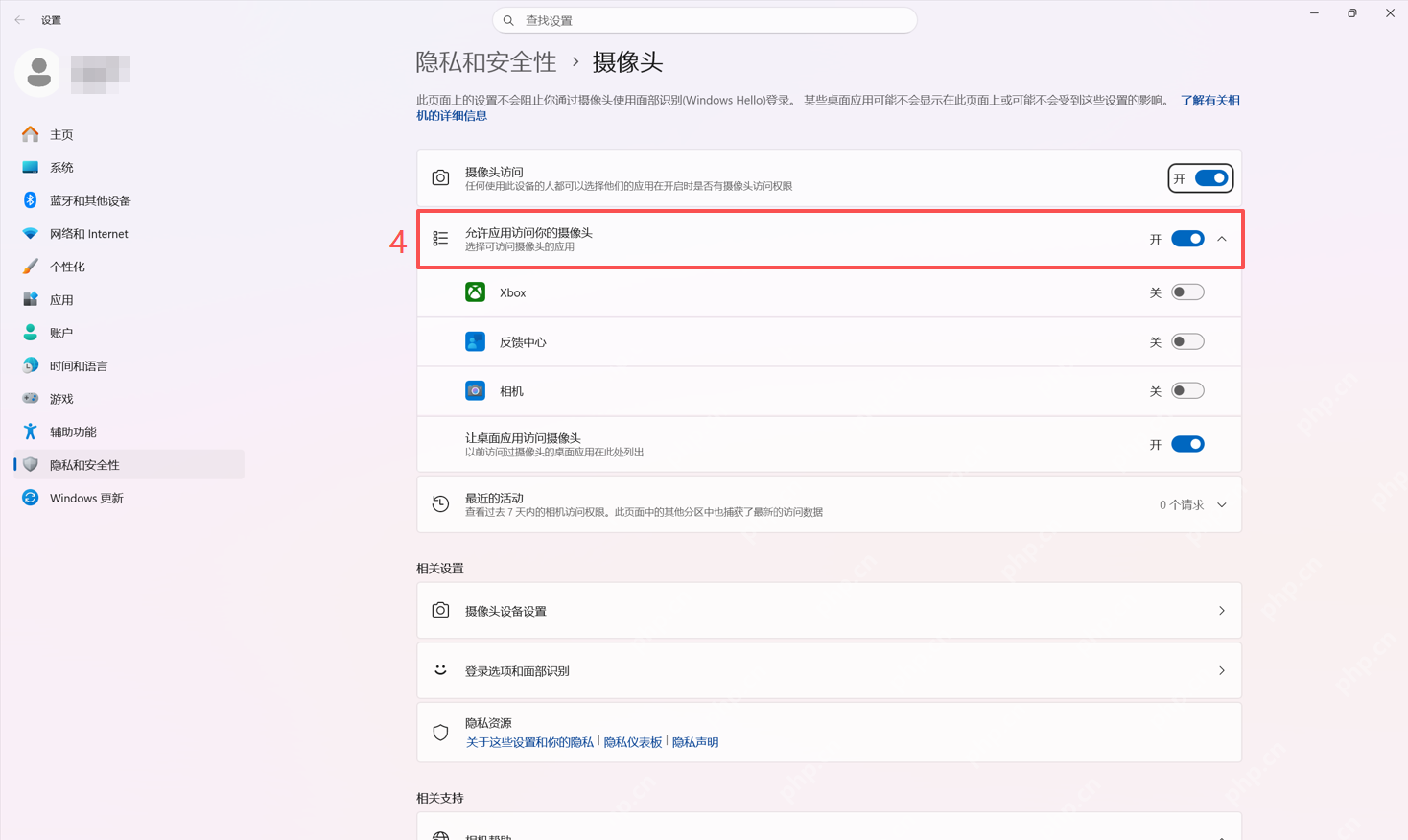The width and height of the screenshot is (1408, 840).
Task: Click the 登录选项和面部识别 smiley icon
Action: [x=440, y=670]
